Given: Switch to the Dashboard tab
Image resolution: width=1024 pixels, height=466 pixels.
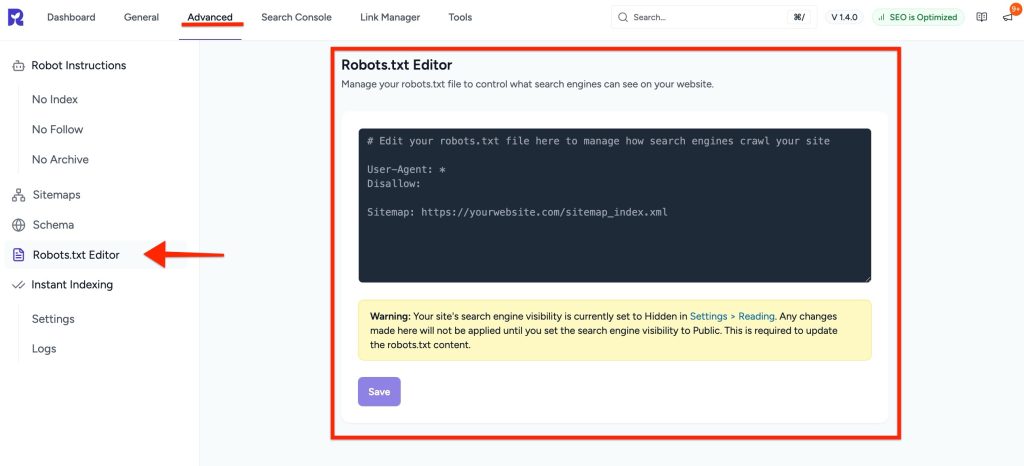Looking at the screenshot, I should click(x=71, y=17).
